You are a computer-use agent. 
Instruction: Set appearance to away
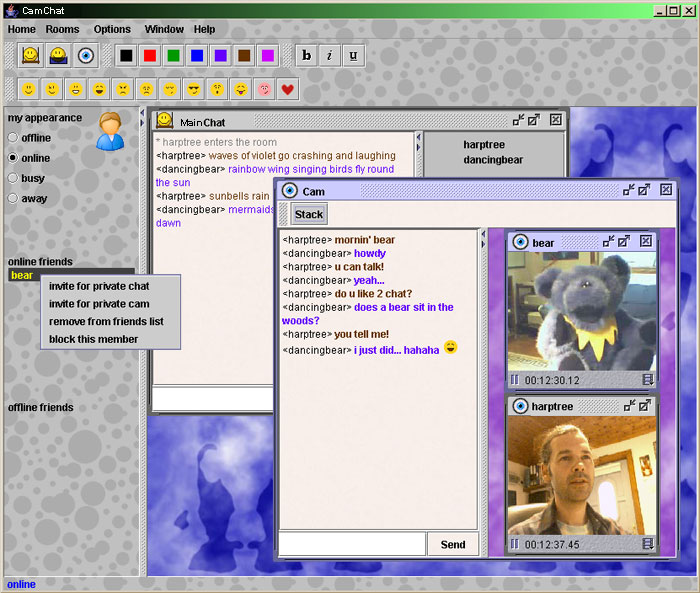13,198
